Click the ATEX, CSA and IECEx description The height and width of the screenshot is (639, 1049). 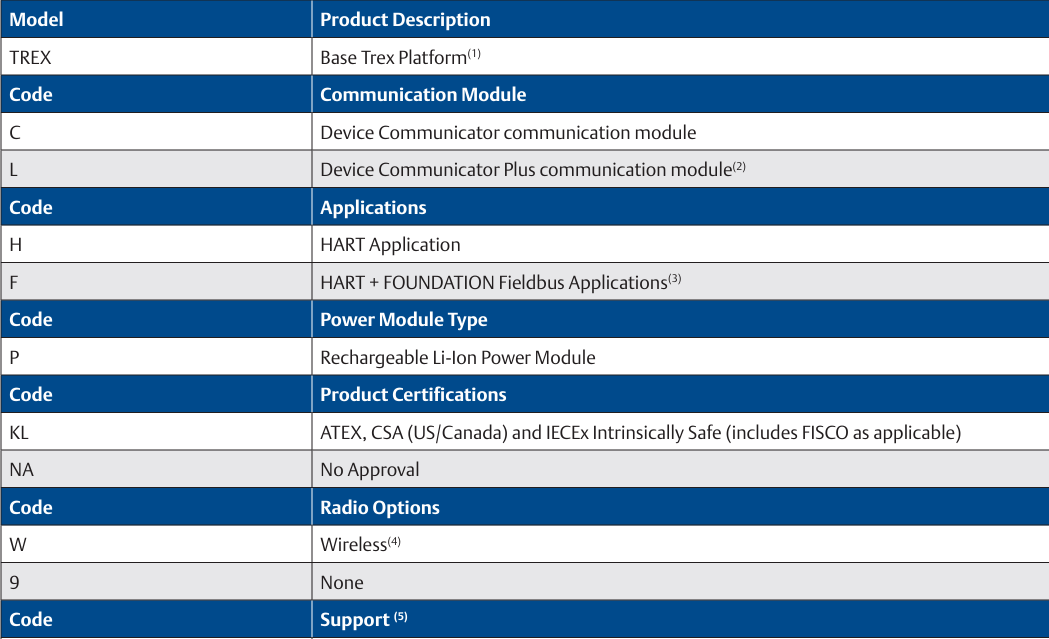click(x=640, y=432)
